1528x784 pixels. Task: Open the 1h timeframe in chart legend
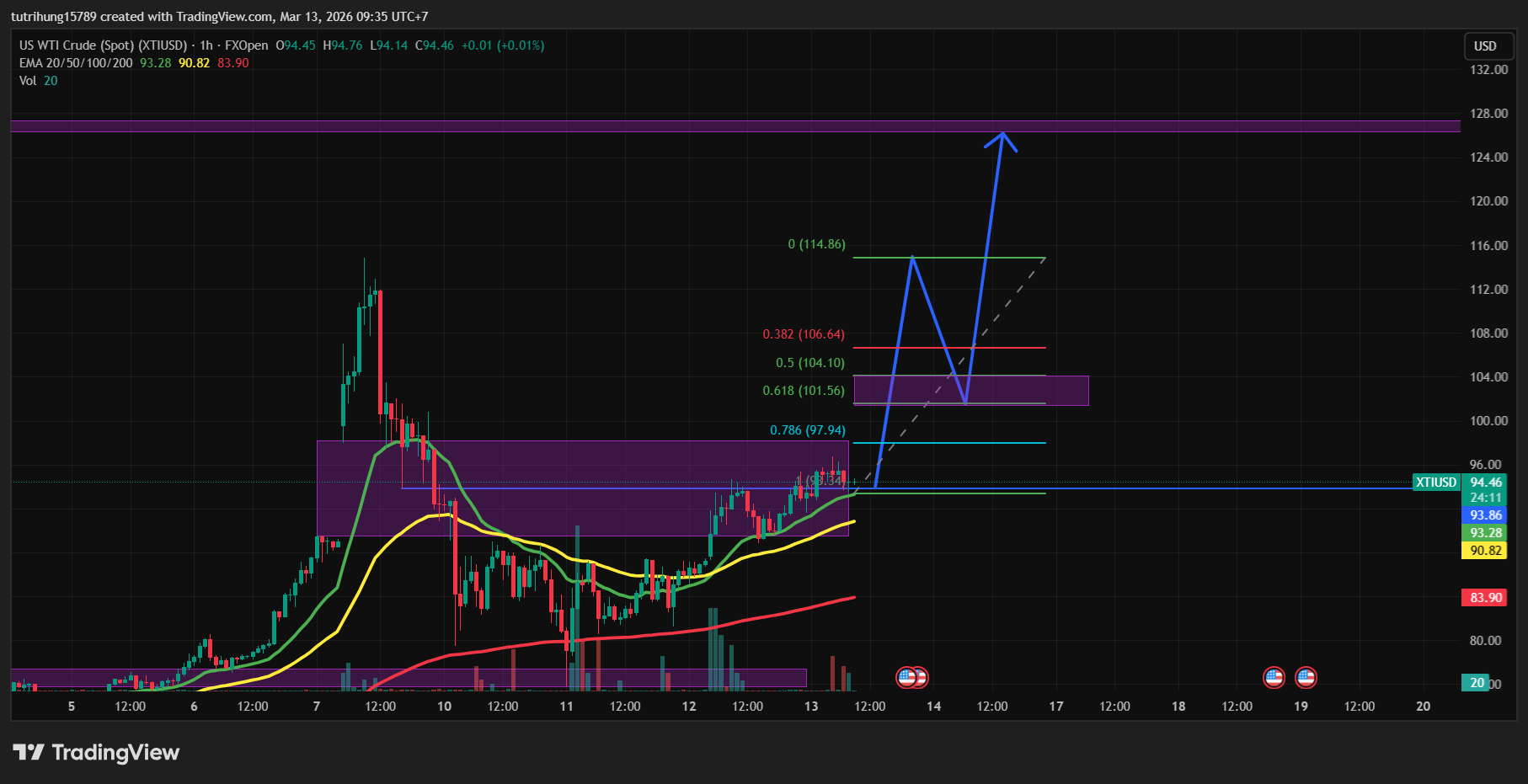206,45
